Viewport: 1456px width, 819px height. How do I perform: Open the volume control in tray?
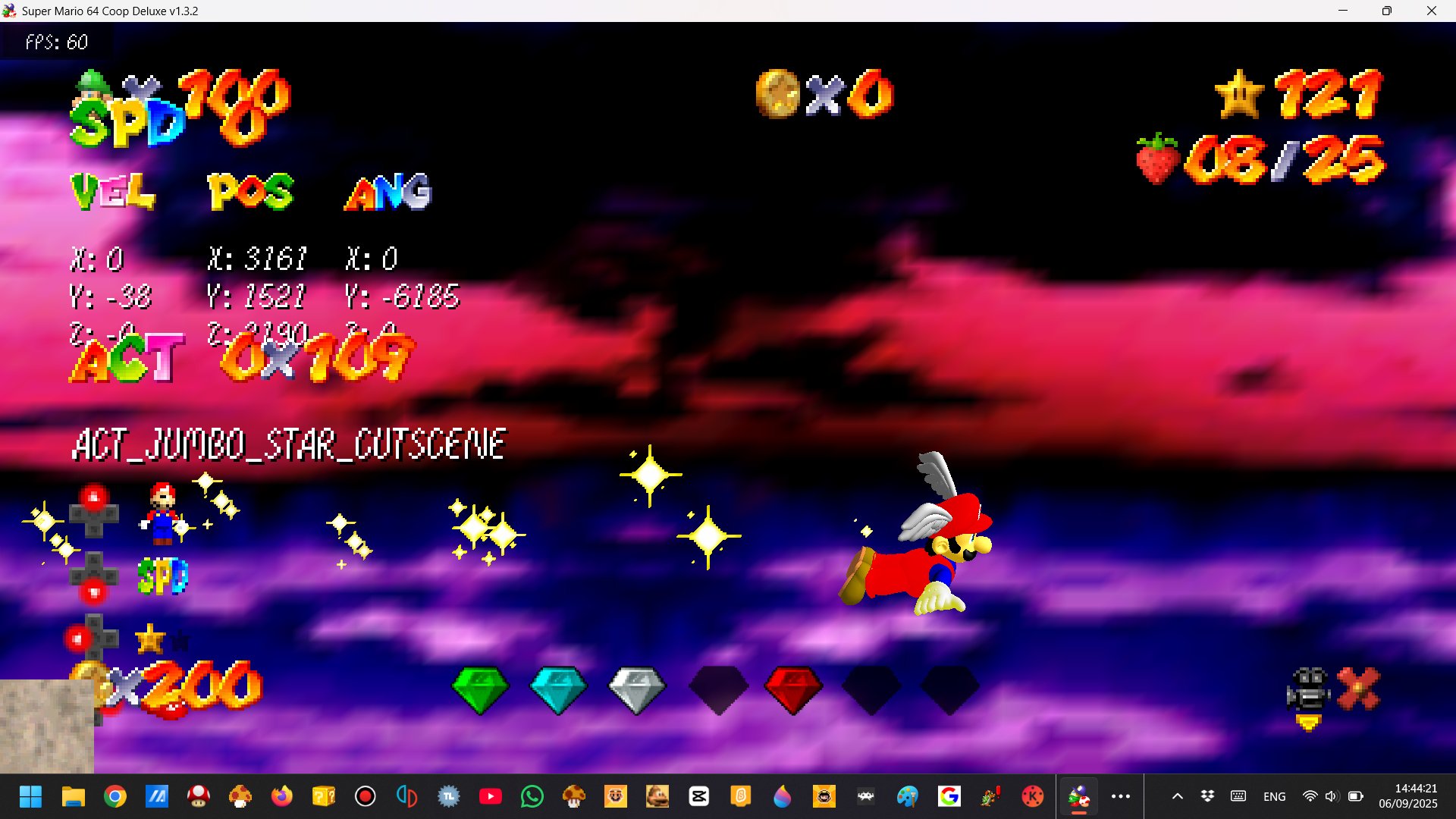1331,796
